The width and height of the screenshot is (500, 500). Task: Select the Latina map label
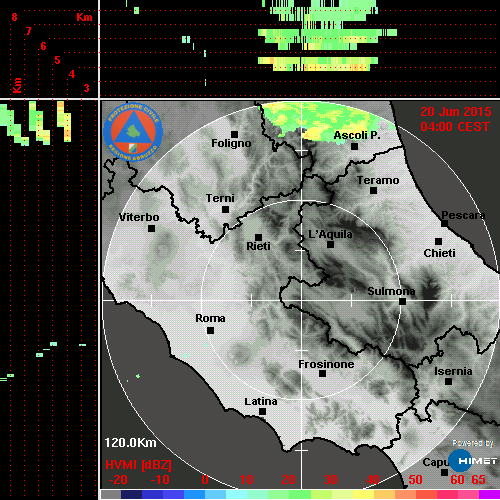(261, 402)
